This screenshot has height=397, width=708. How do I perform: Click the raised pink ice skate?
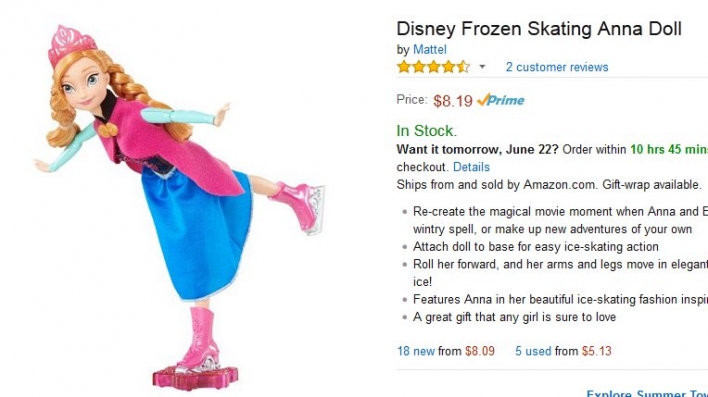pos(299,206)
